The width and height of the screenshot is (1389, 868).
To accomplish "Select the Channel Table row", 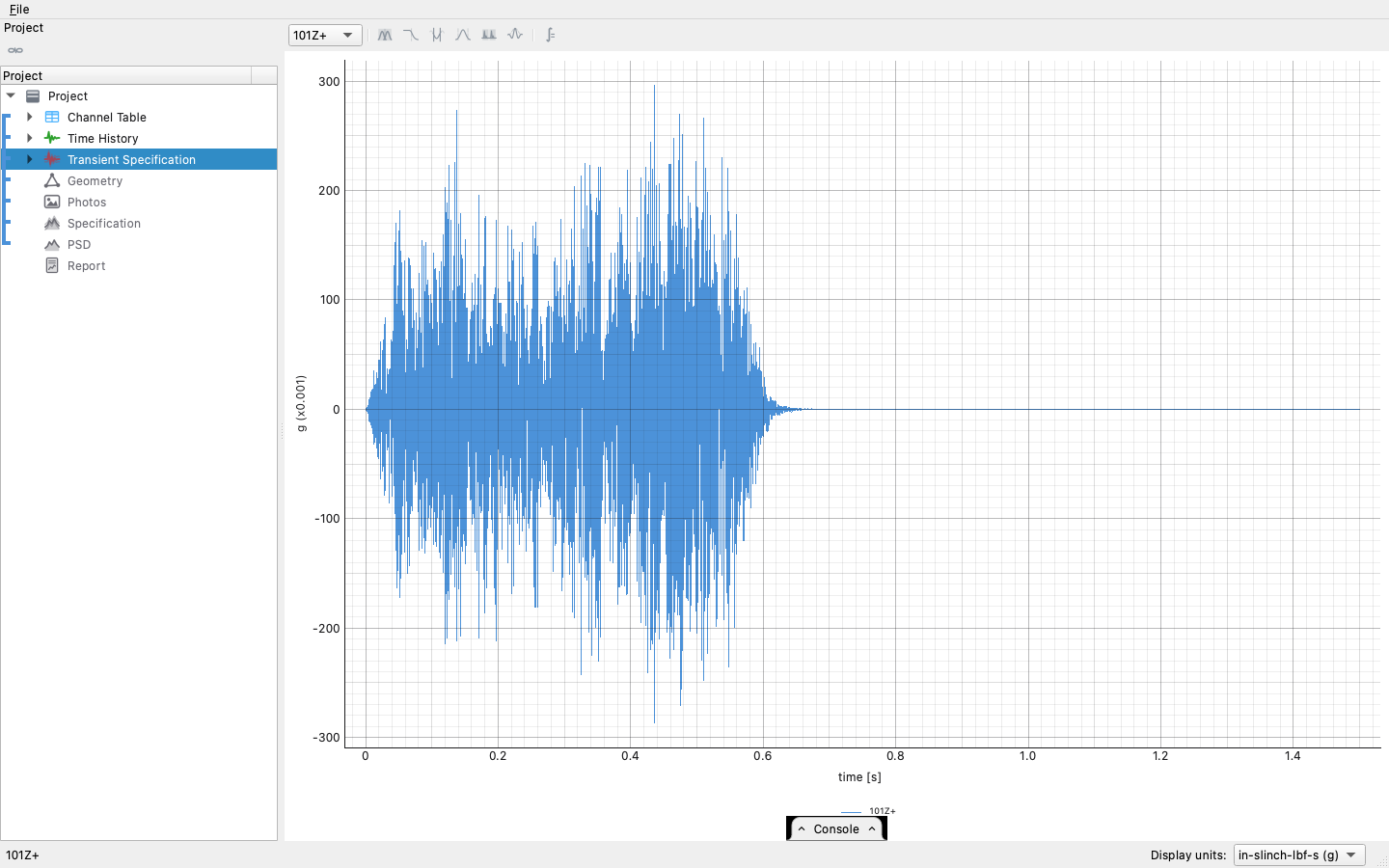I will pyautogui.click(x=139, y=117).
